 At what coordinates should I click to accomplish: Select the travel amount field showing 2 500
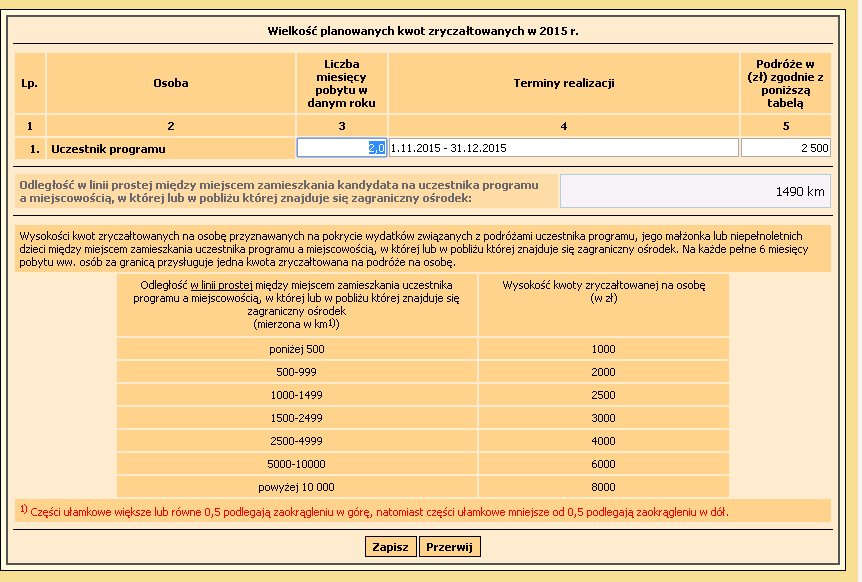pos(786,148)
